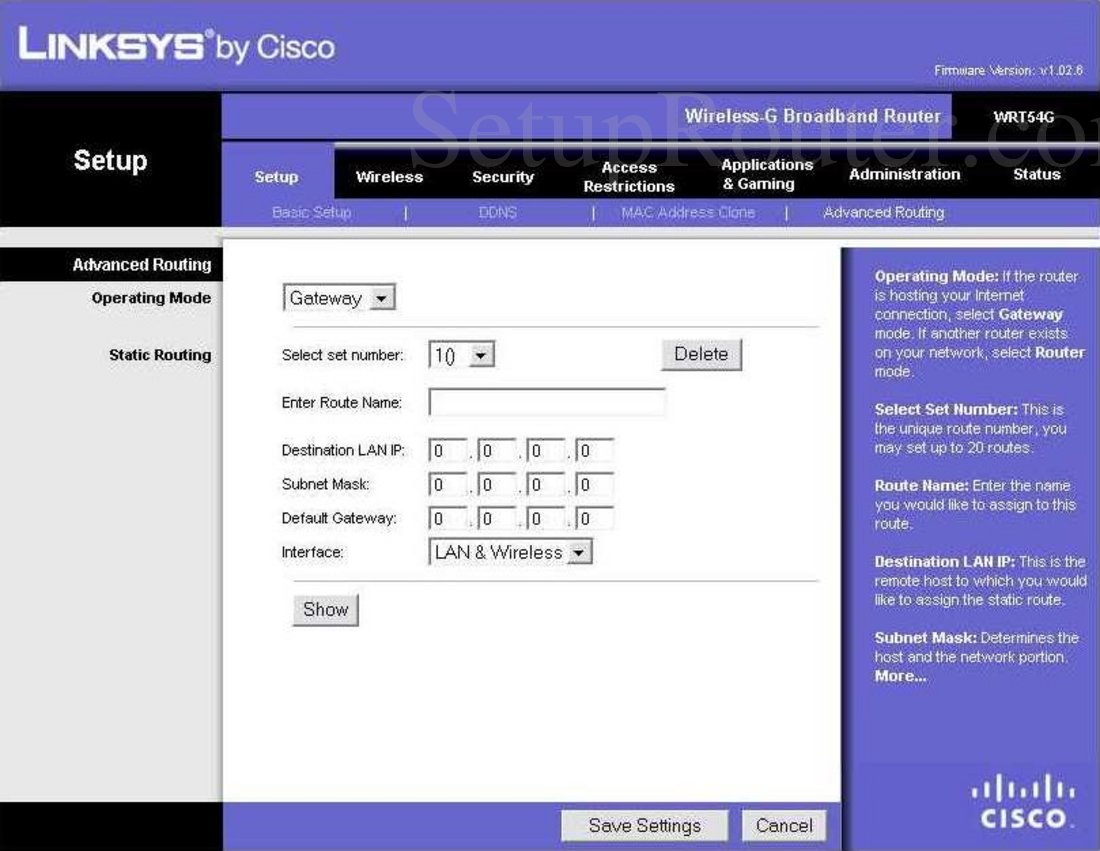Go to the Basic Setup page
Screen dimensions: 1100x851
point(311,212)
